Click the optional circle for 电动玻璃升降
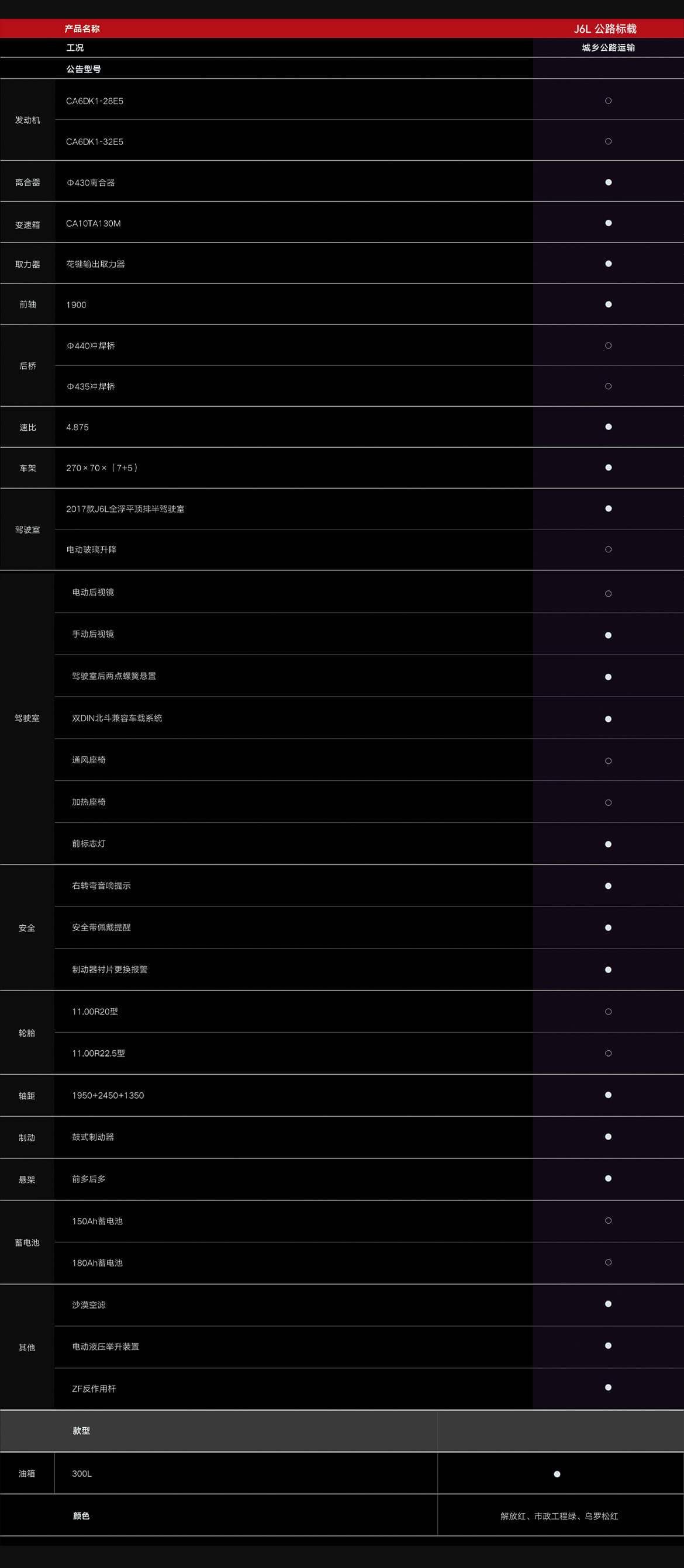684x1568 pixels. click(x=608, y=549)
